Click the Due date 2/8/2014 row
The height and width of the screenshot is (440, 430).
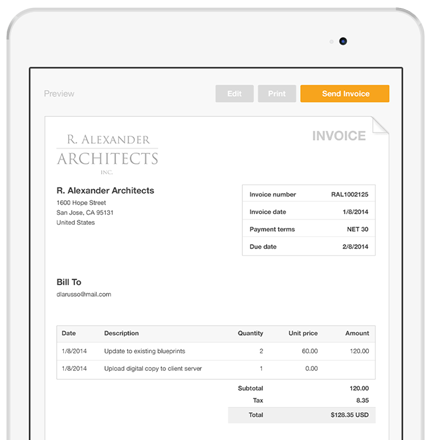[309, 247]
